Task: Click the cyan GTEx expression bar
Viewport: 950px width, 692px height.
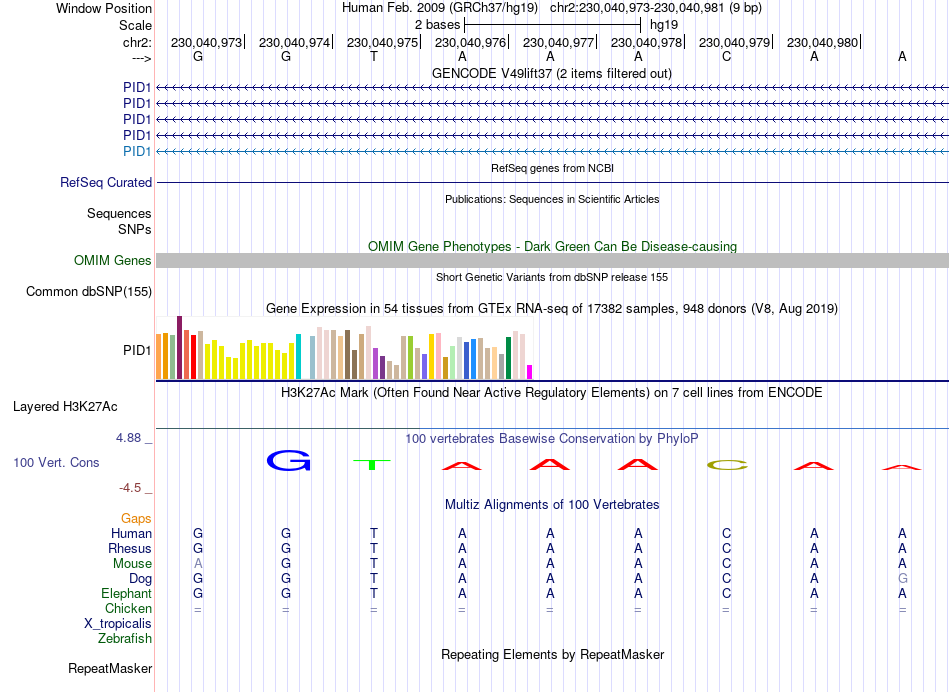Action: tap(298, 356)
